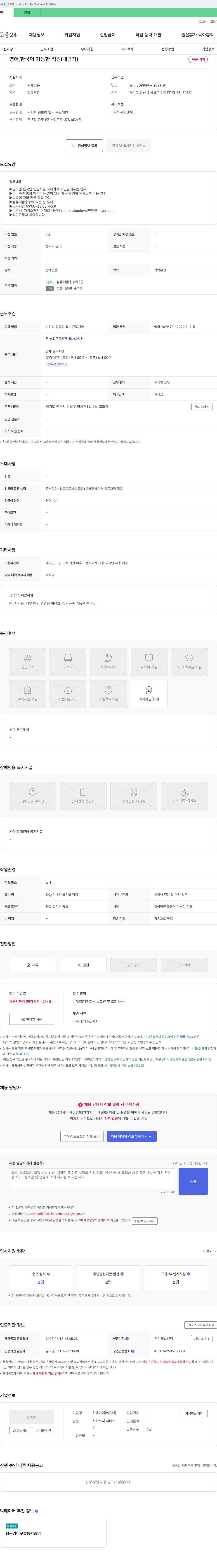Viewport: 217px width, 1568px height.
Task: Click the 직원대출제도 welfare icon
Action: coord(68,694)
